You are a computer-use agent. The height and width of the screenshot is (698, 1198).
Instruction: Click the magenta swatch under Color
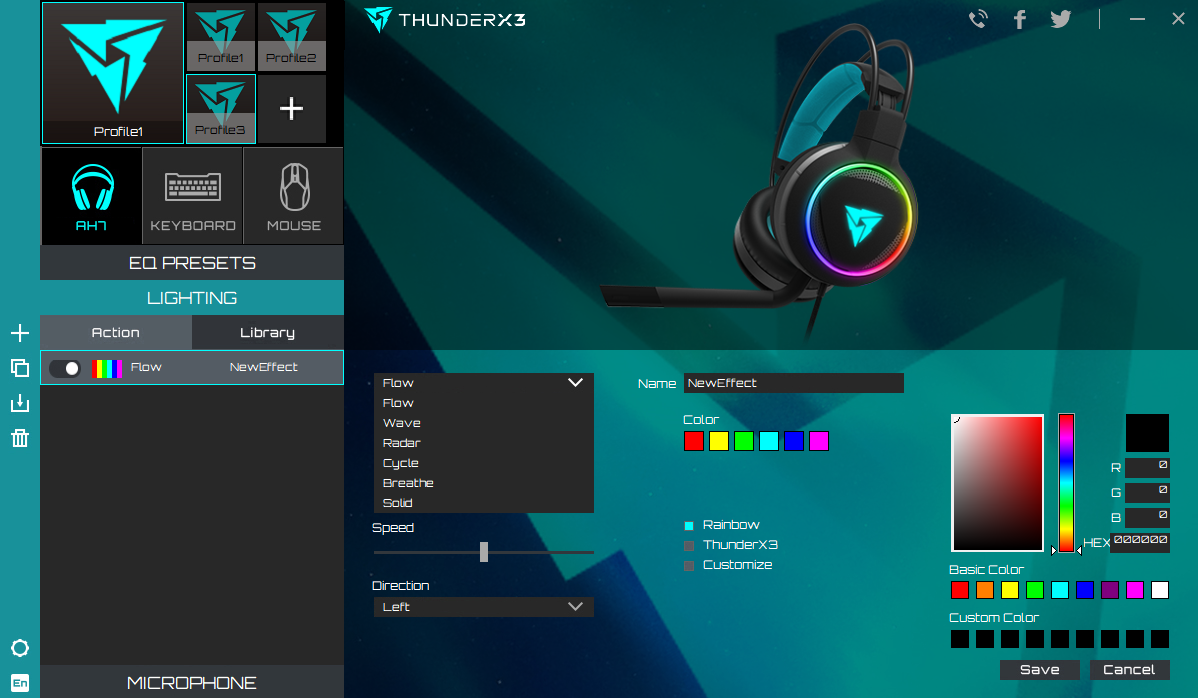819,441
